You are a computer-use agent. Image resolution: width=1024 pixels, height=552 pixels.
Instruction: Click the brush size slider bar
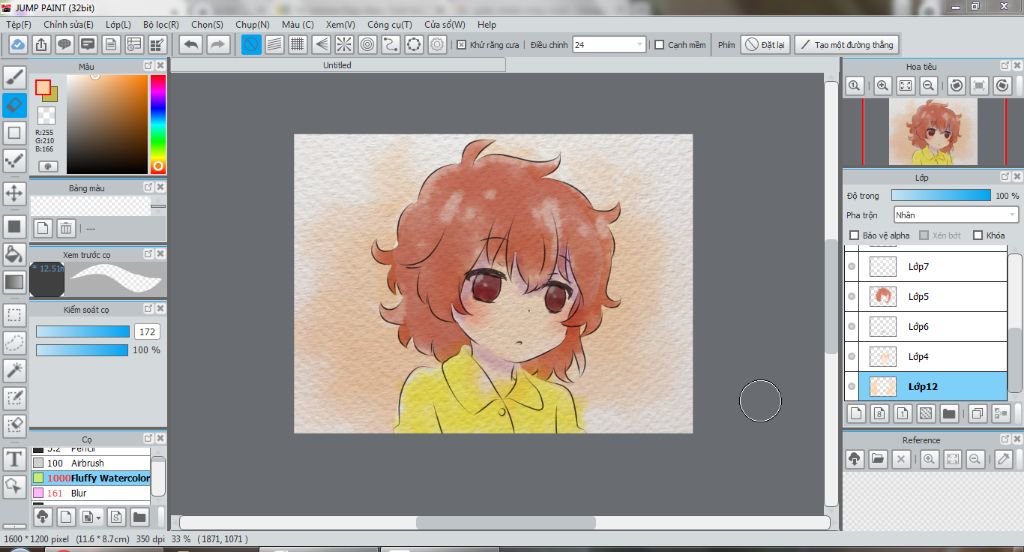83,331
